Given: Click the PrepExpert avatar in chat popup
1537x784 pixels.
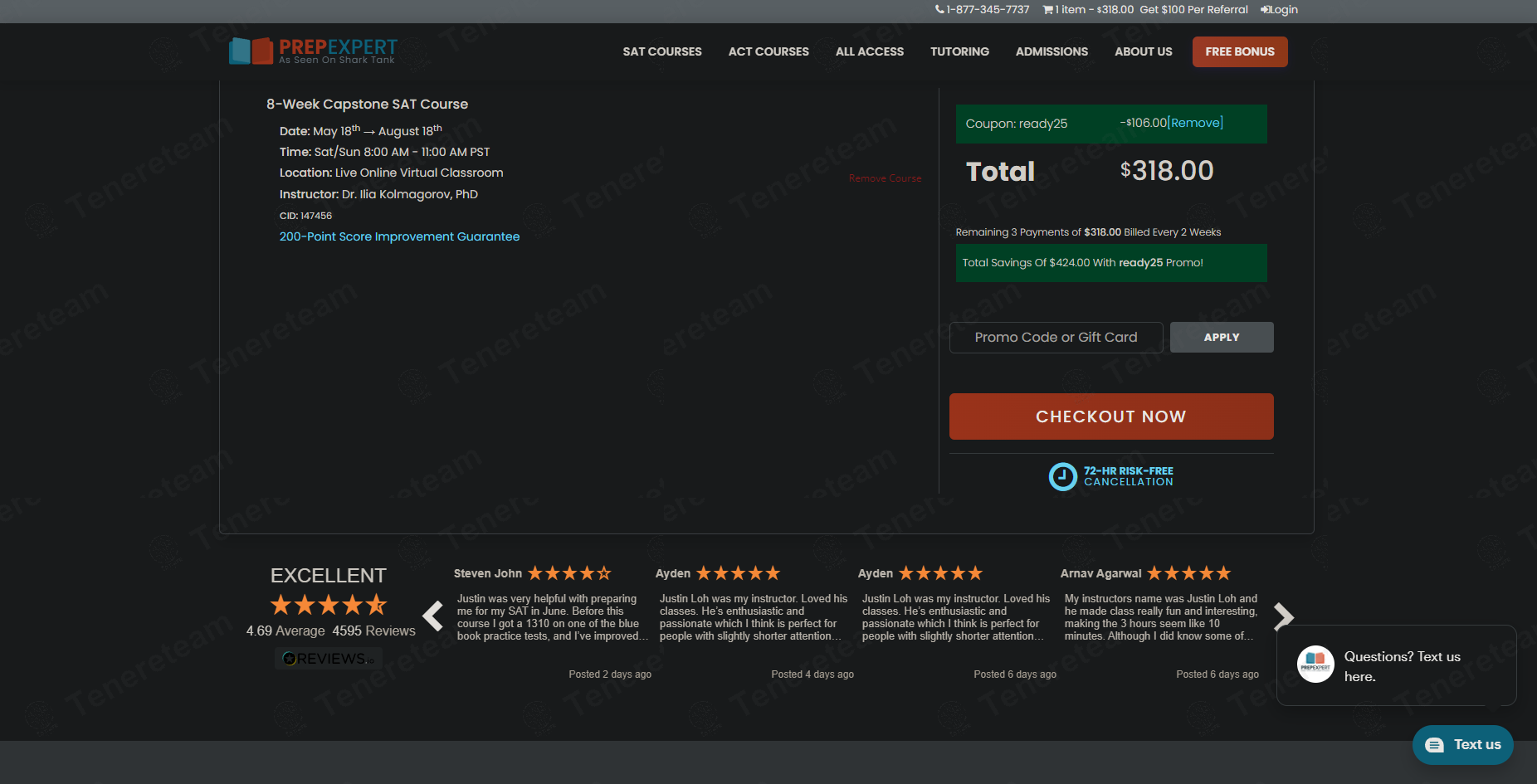Looking at the screenshot, I should [x=1315, y=665].
